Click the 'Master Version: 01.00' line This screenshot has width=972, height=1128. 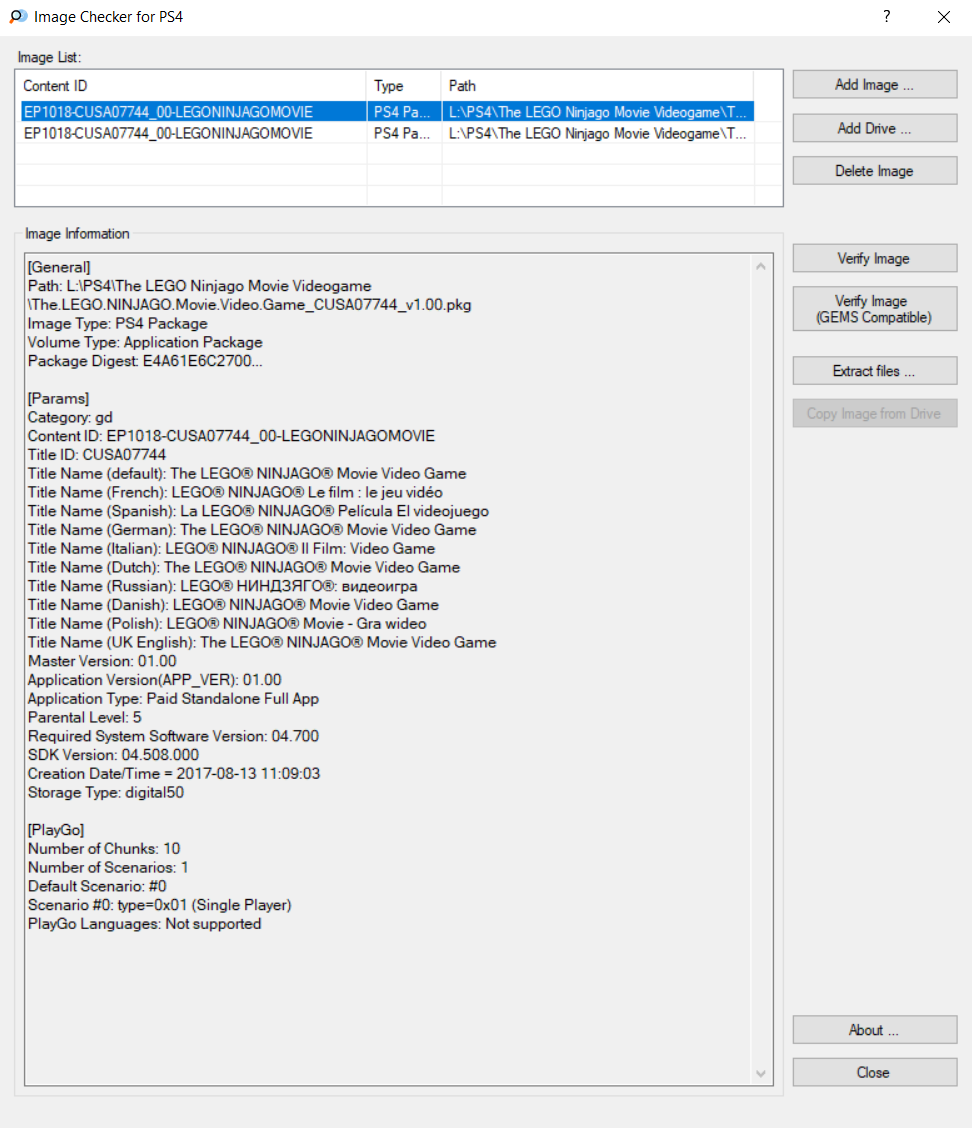point(102,660)
